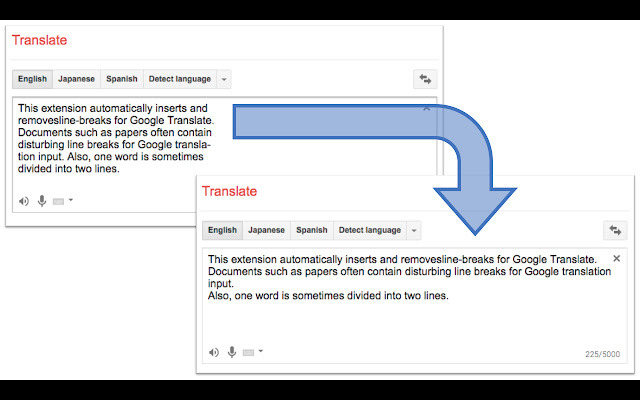The width and height of the screenshot is (640, 400).
Task: Swap languages in the lower-right Translate window
Action: coord(615,230)
